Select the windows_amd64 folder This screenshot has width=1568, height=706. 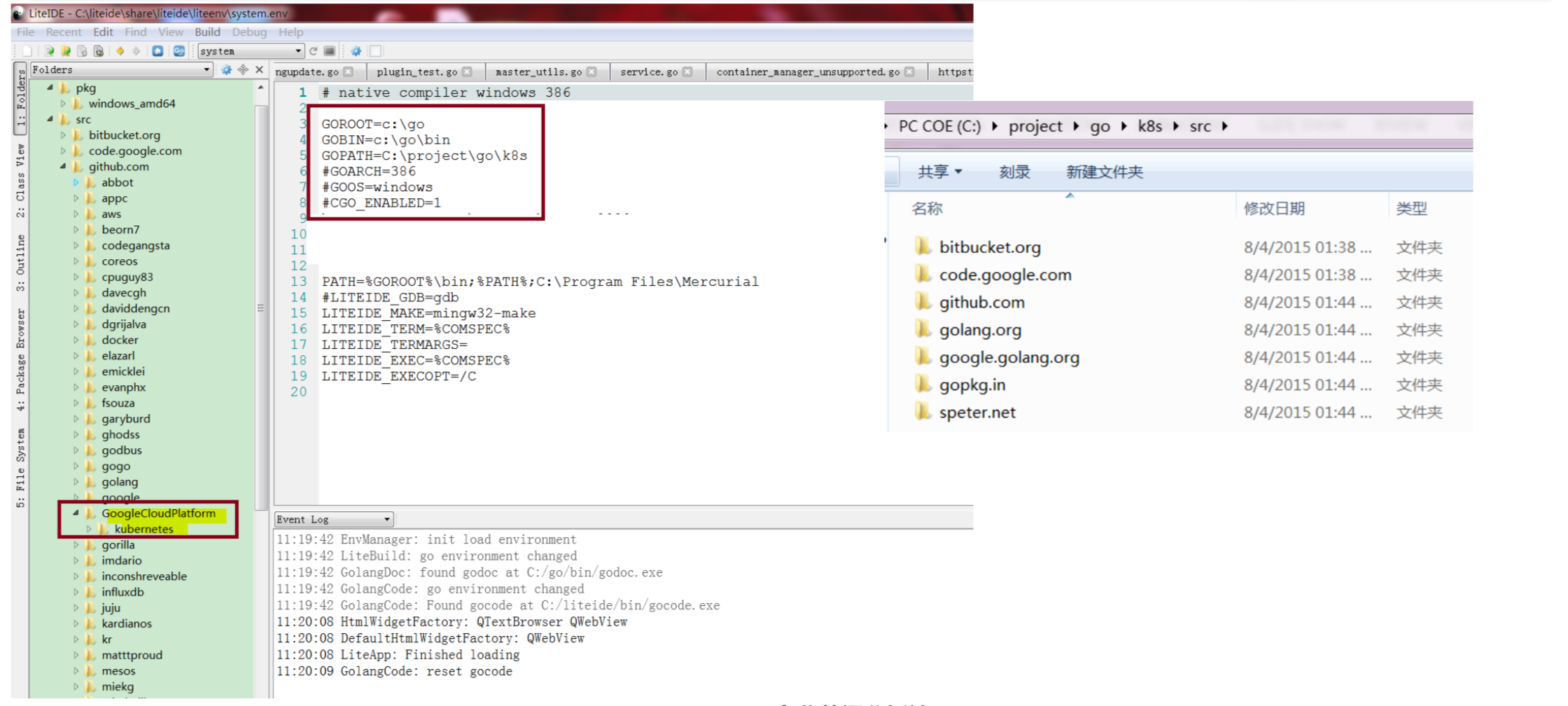(x=132, y=104)
